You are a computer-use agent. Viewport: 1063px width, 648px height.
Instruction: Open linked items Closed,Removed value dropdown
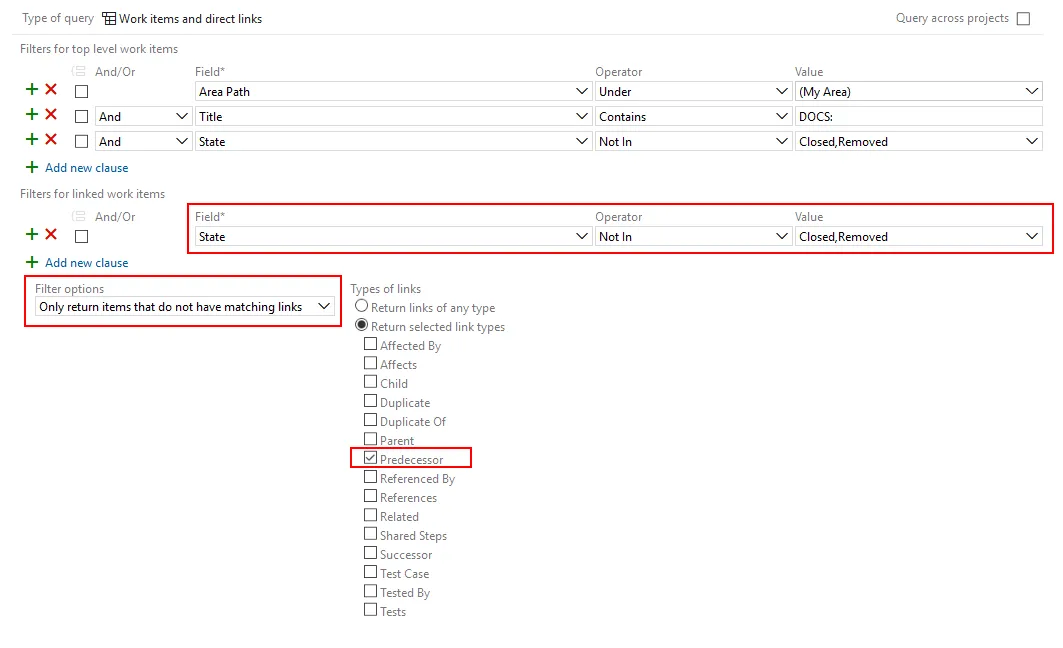pos(919,237)
